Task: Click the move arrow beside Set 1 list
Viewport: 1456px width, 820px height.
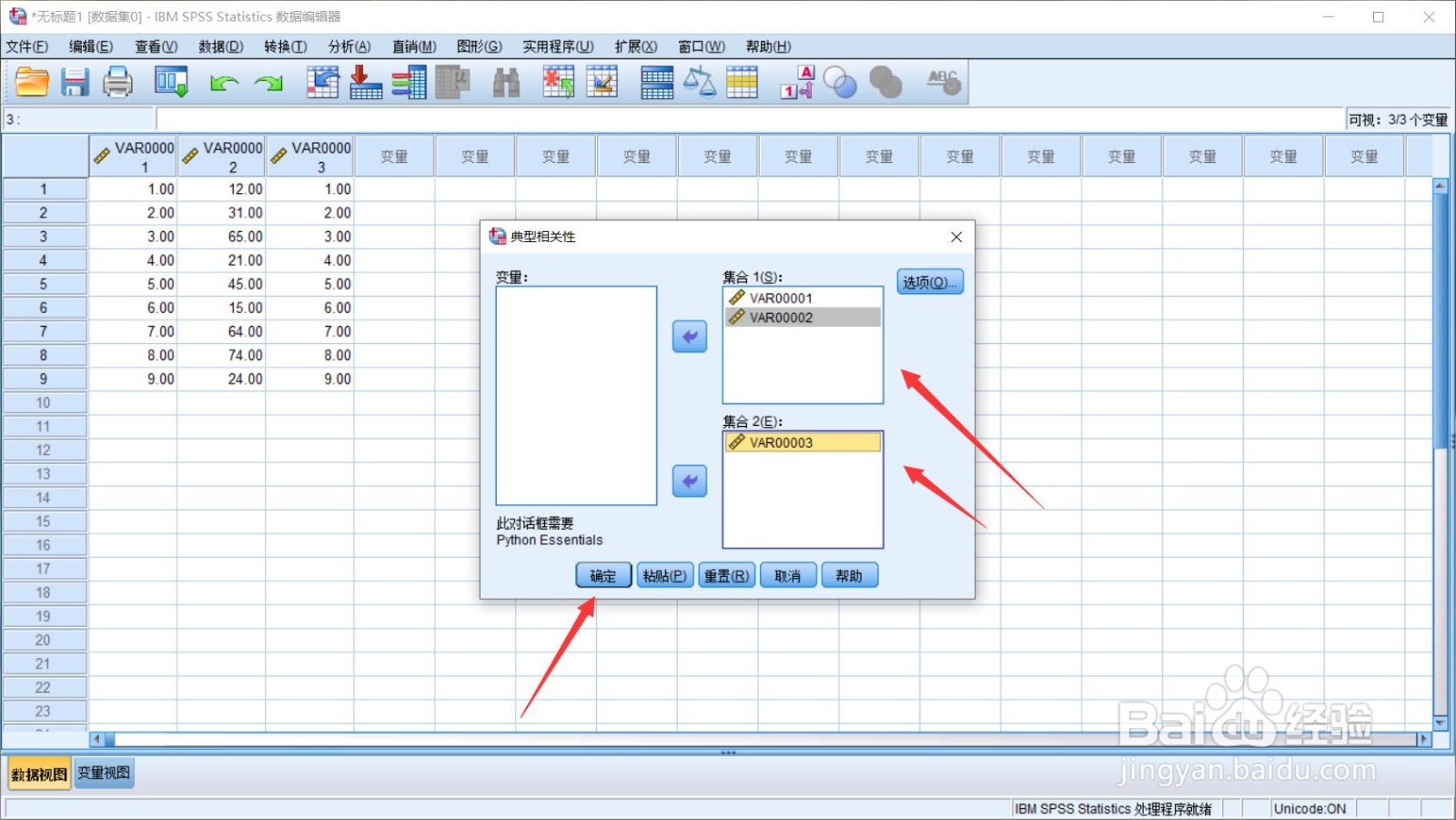Action: click(x=690, y=337)
